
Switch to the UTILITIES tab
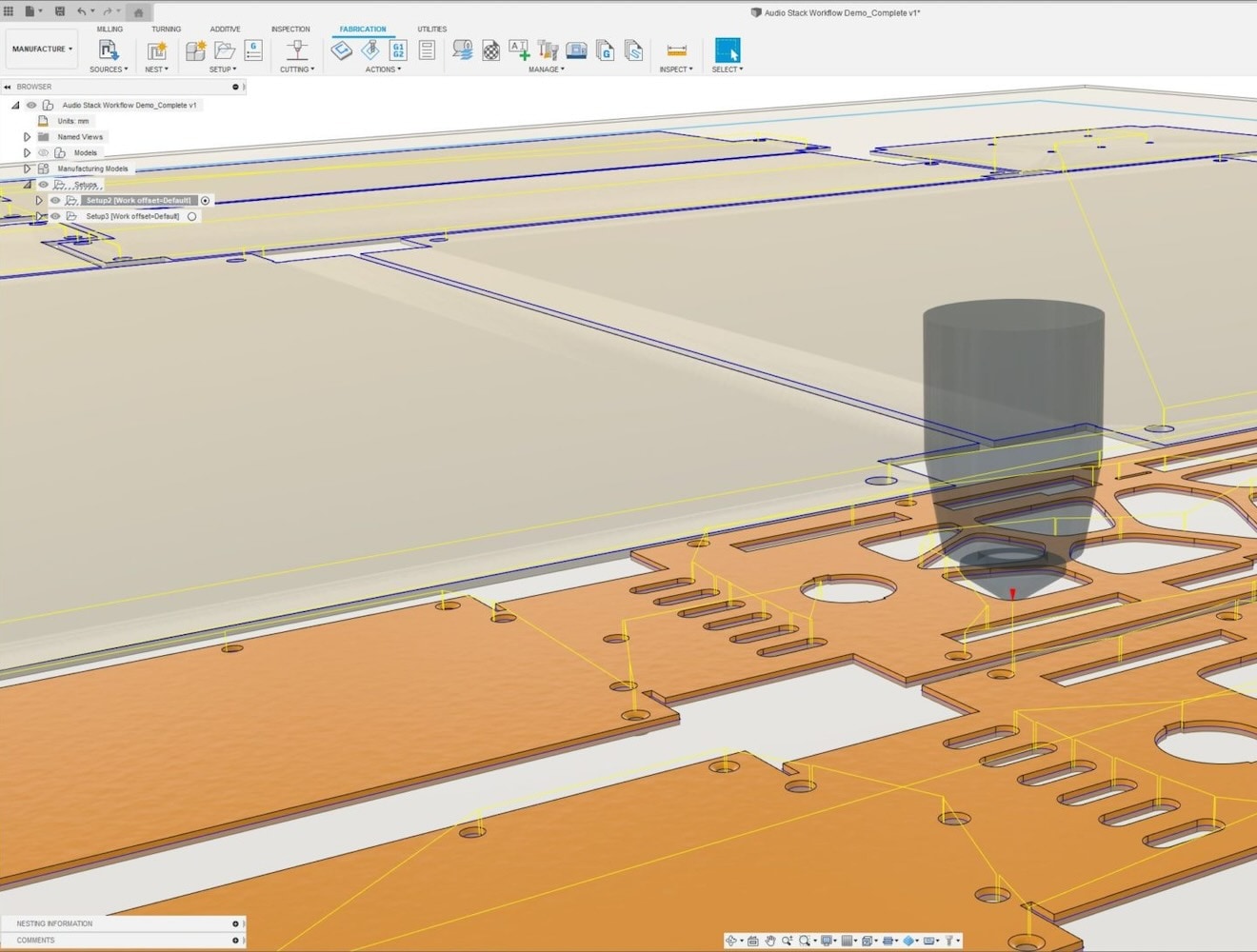click(431, 29)
